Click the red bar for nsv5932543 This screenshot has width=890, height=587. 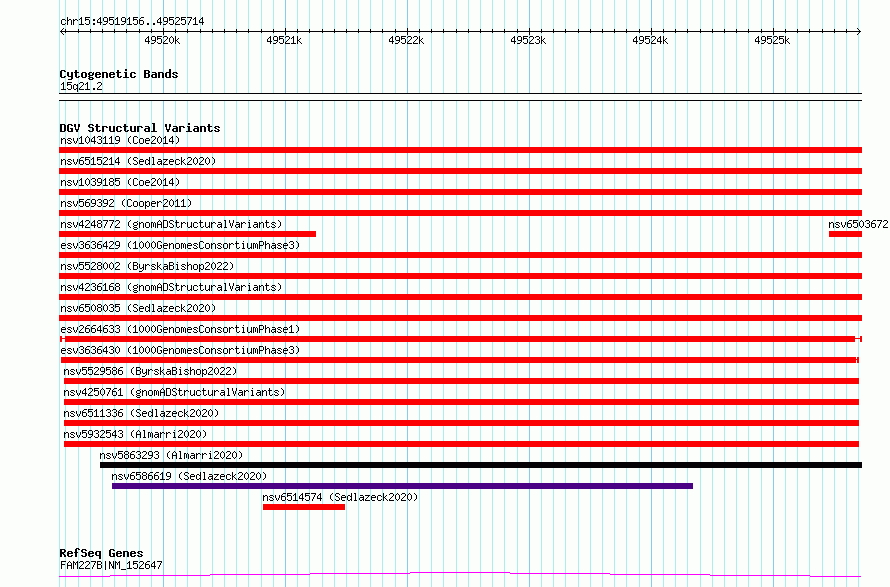point(461,444)
